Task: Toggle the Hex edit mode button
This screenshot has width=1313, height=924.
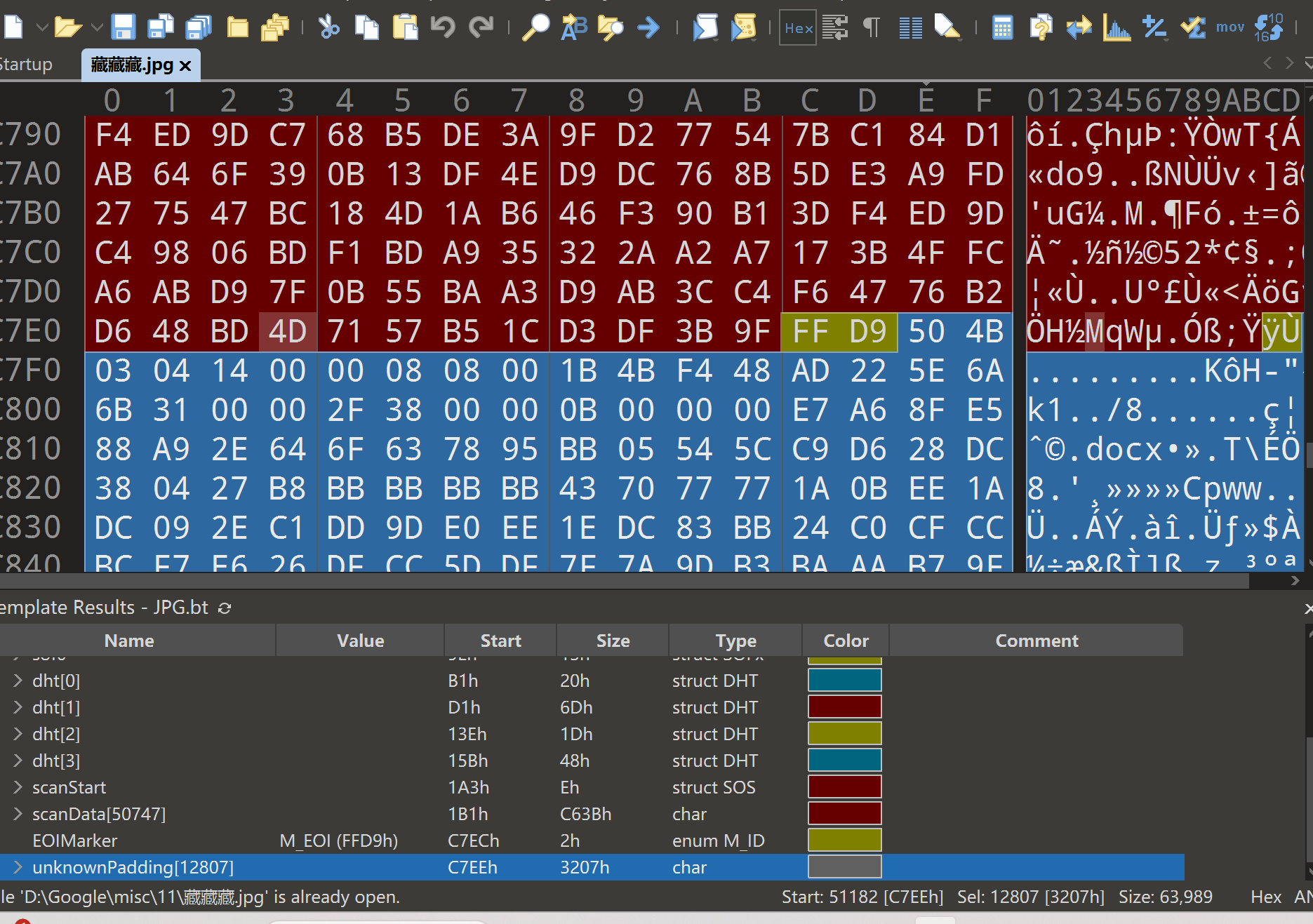Action: [x=799, y=28]
